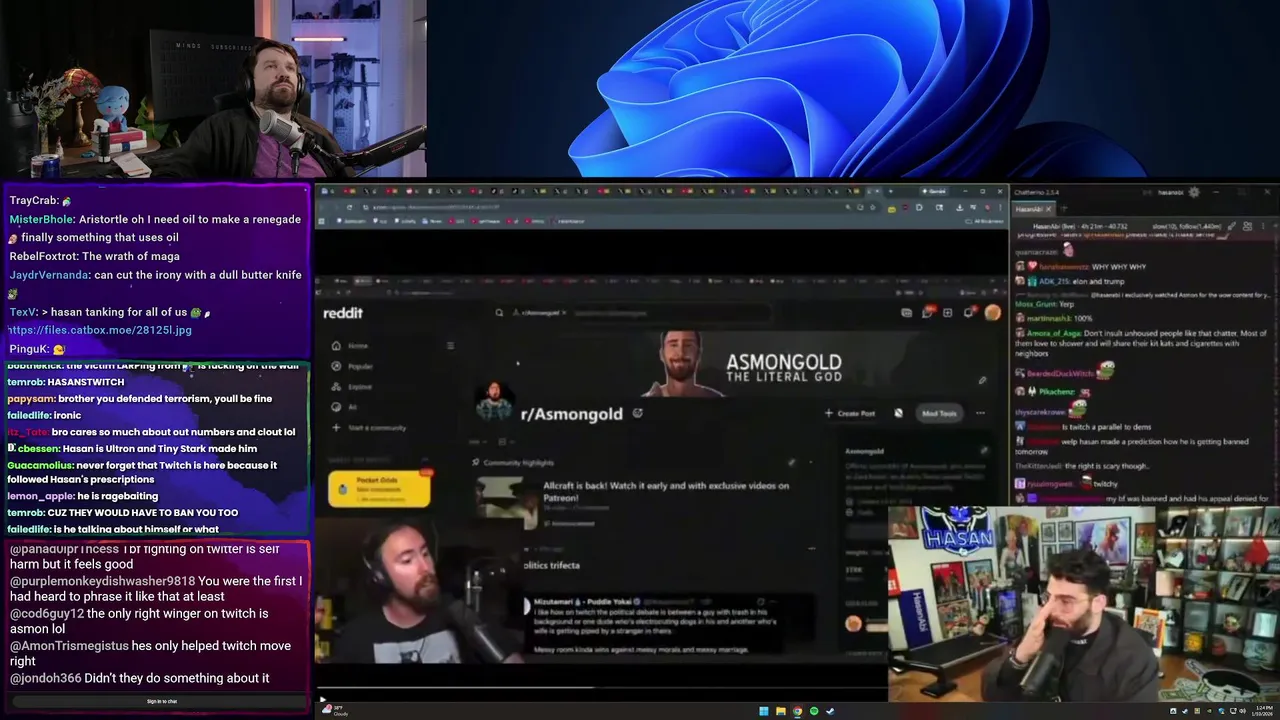
Task: Click Chatterino moderation sword icon
Action: pyautogui.click(x=1231, y=227)
